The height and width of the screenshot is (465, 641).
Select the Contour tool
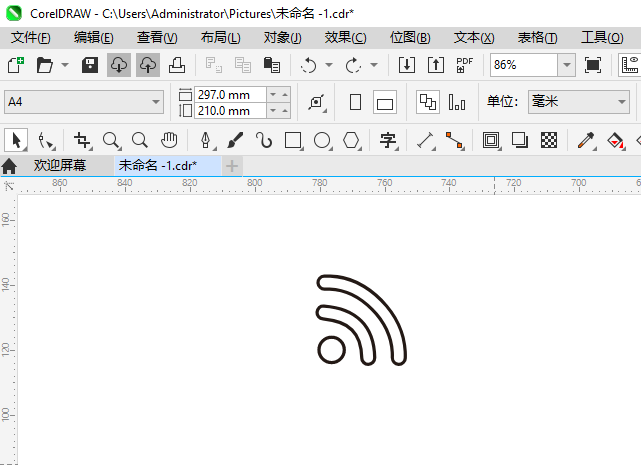491,141
